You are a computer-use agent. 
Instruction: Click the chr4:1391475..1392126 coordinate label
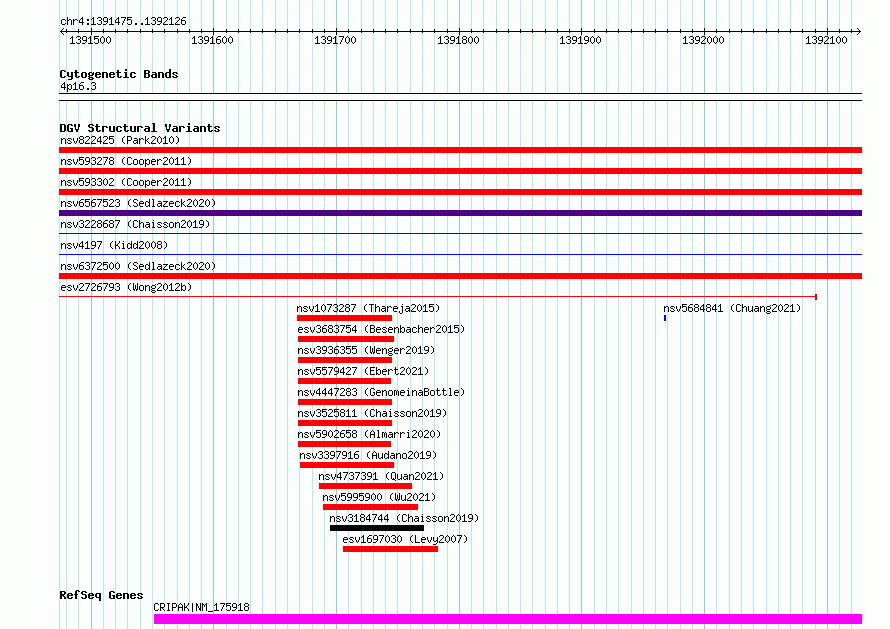pyautogui.click(x=123, y=21)
